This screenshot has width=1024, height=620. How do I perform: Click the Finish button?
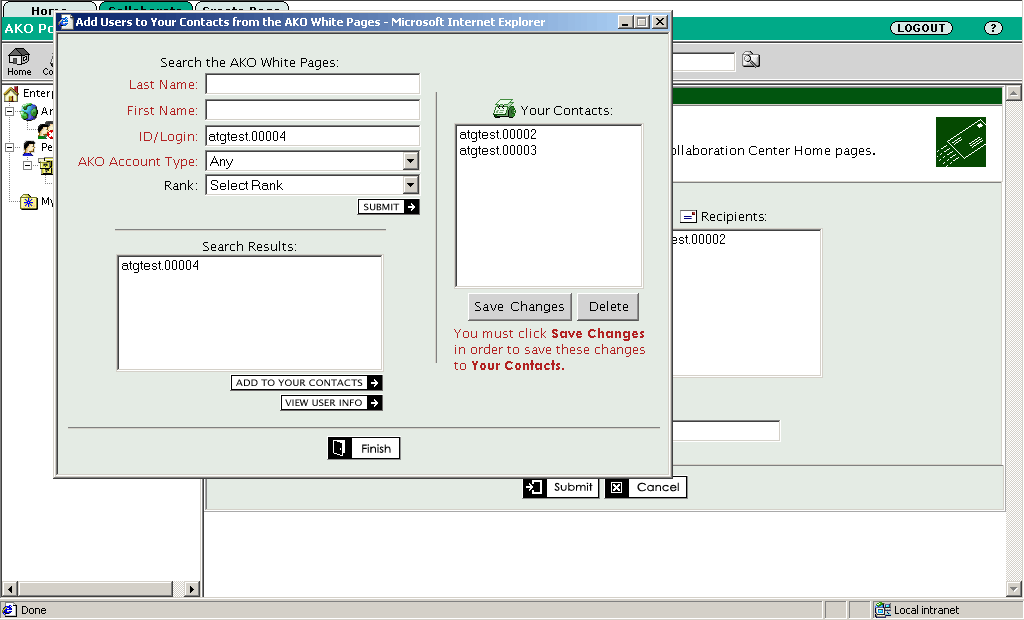[364, 448]
